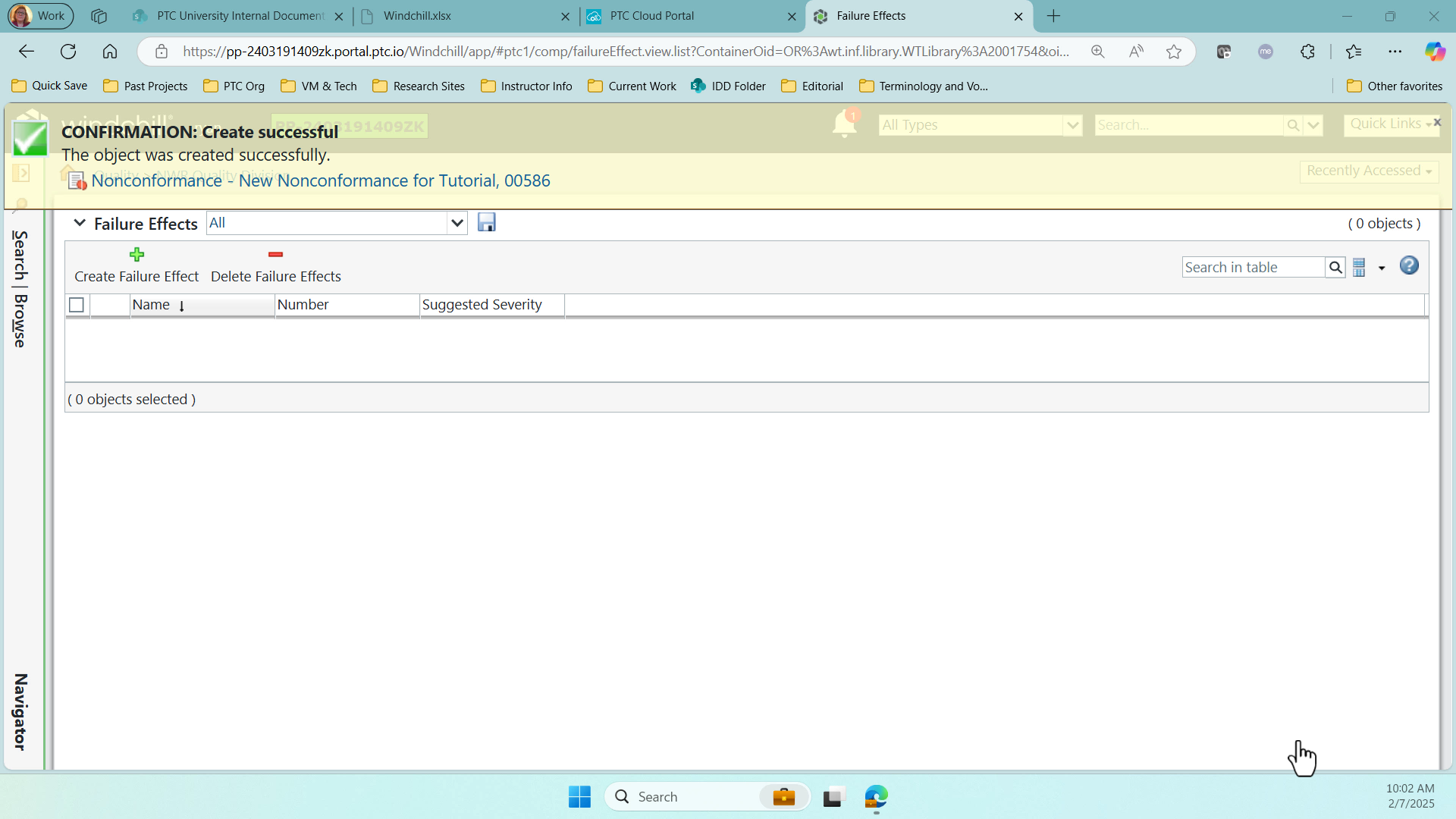Click the notification bell icon

pyautogui.click(x=844, y=124)
